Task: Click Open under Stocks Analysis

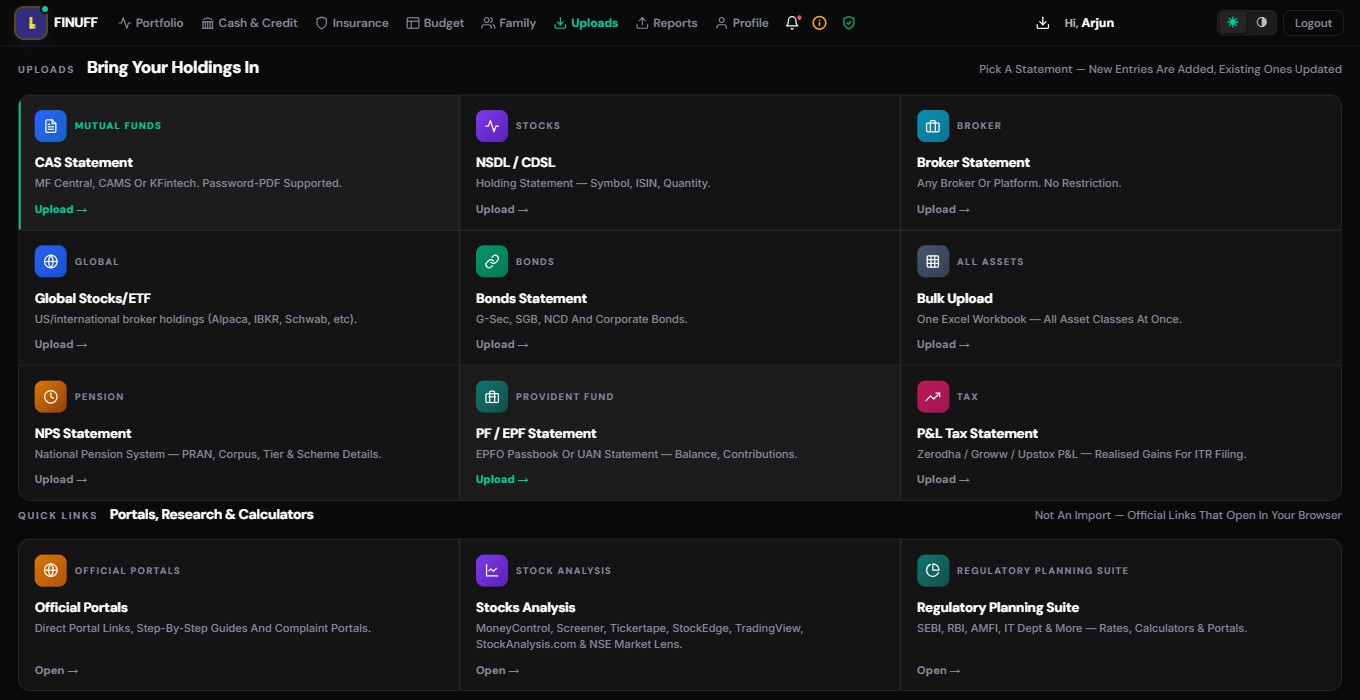Action: tap(498, 671)
